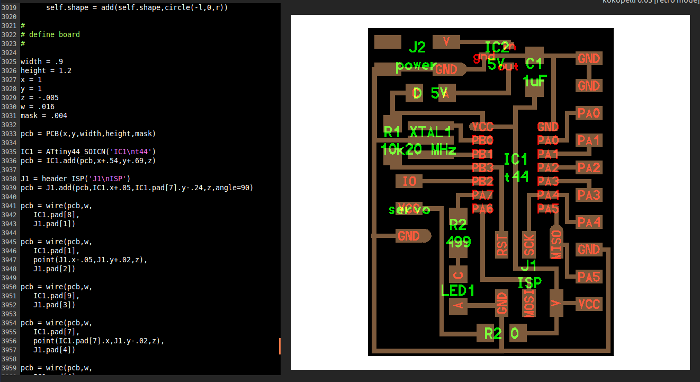Viewport: 700px width, 382px height.
Task: Click the 'servo' label on the board
Action: point(409,209)
